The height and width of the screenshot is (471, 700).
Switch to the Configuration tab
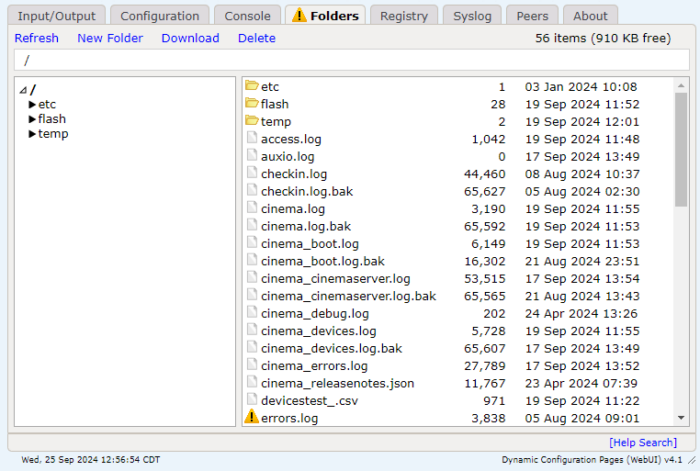[159, 16]
